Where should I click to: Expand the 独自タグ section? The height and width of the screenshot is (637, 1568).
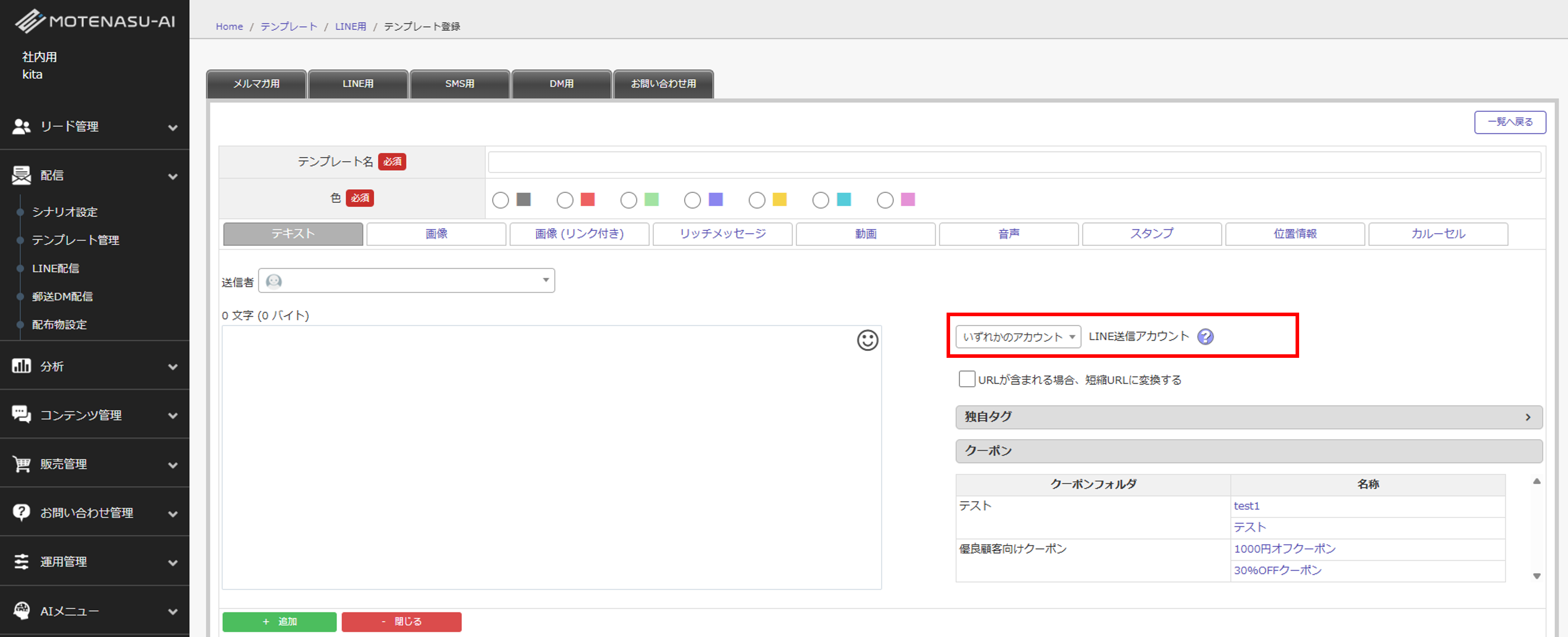tap(1249, 417)
